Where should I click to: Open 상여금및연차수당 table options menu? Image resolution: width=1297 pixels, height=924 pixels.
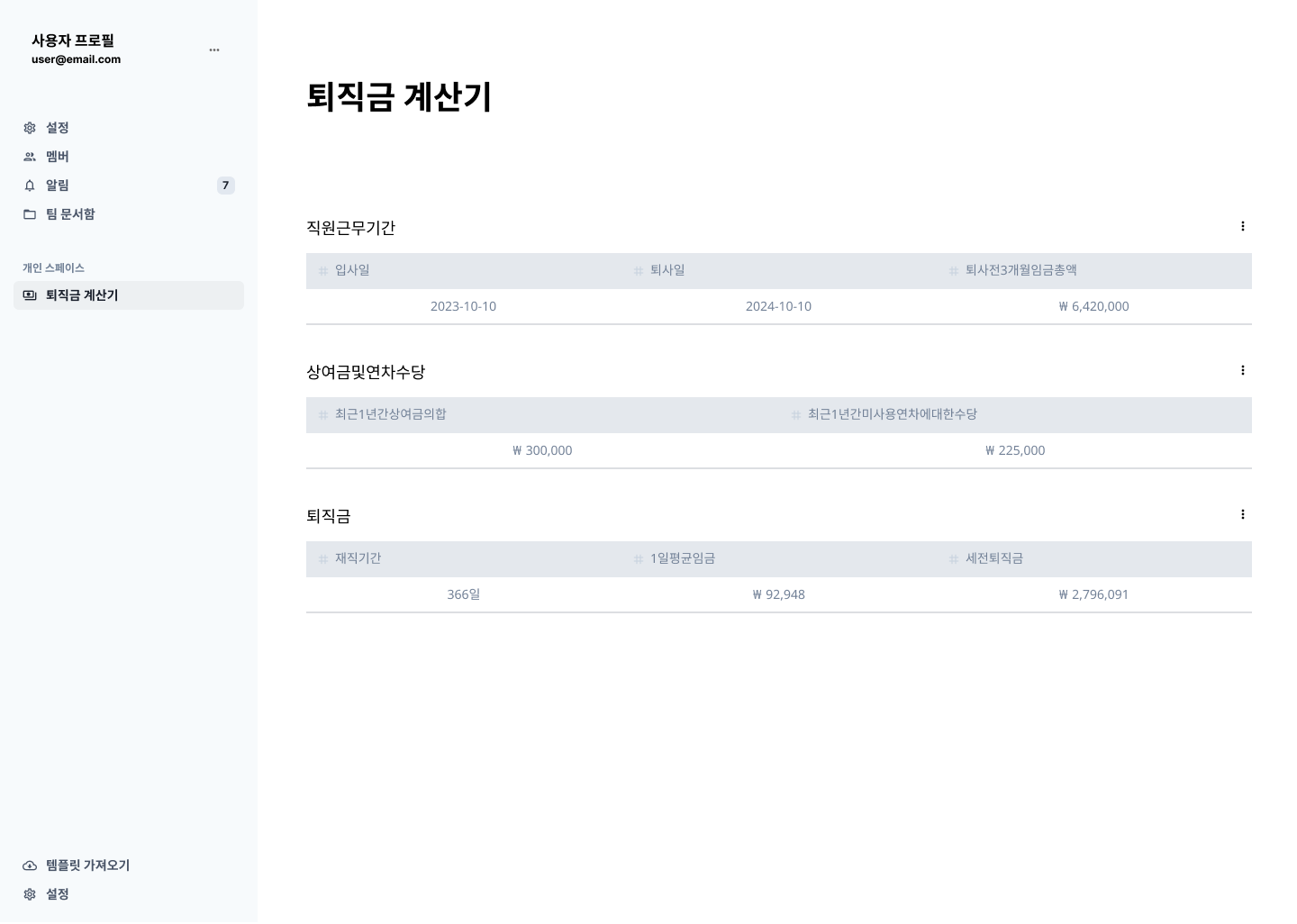(x=1243, y=370)
